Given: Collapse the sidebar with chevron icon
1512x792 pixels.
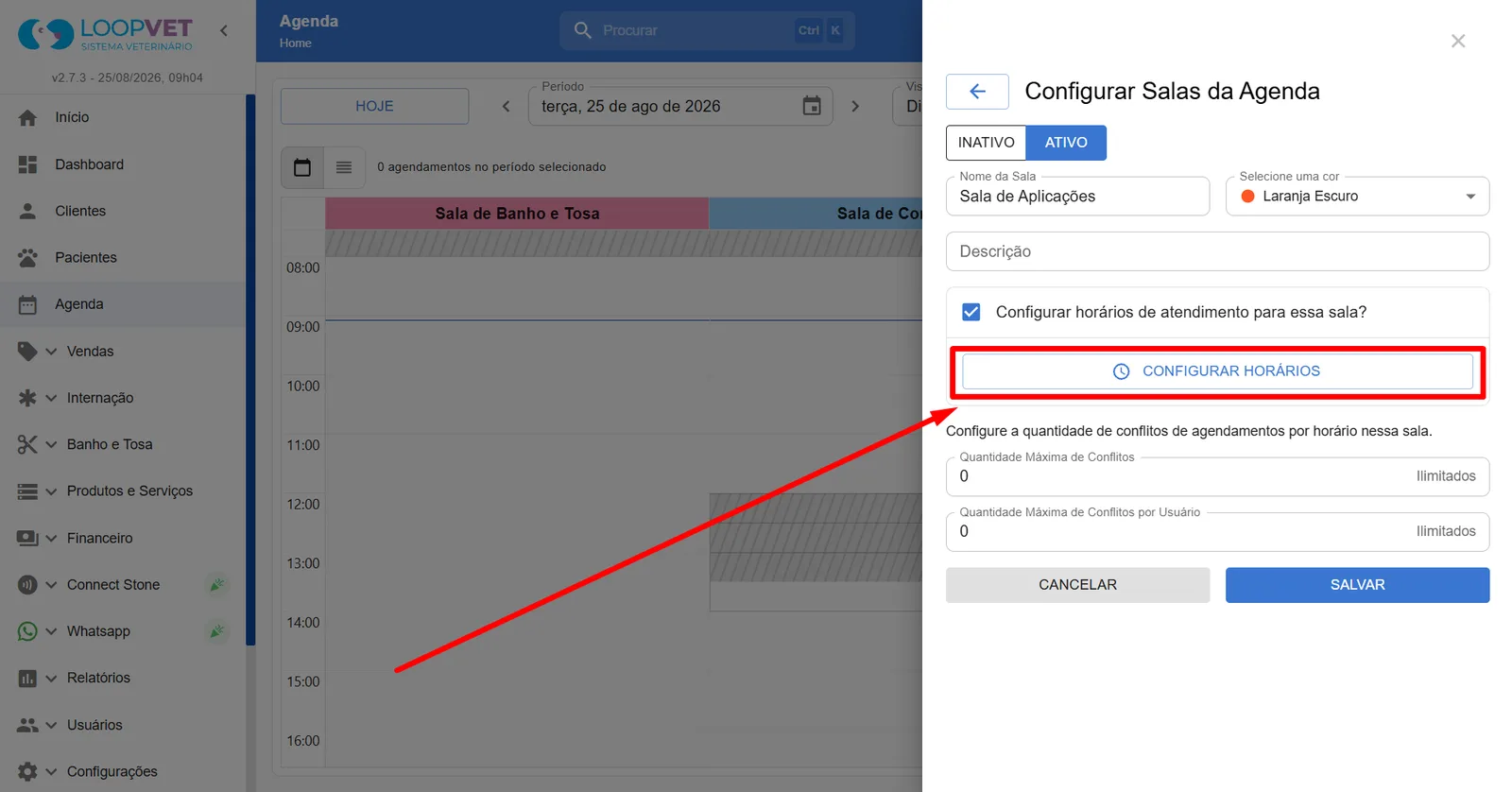Looking at the screenshot, I should pyautogui.click(x=224, y=30).
